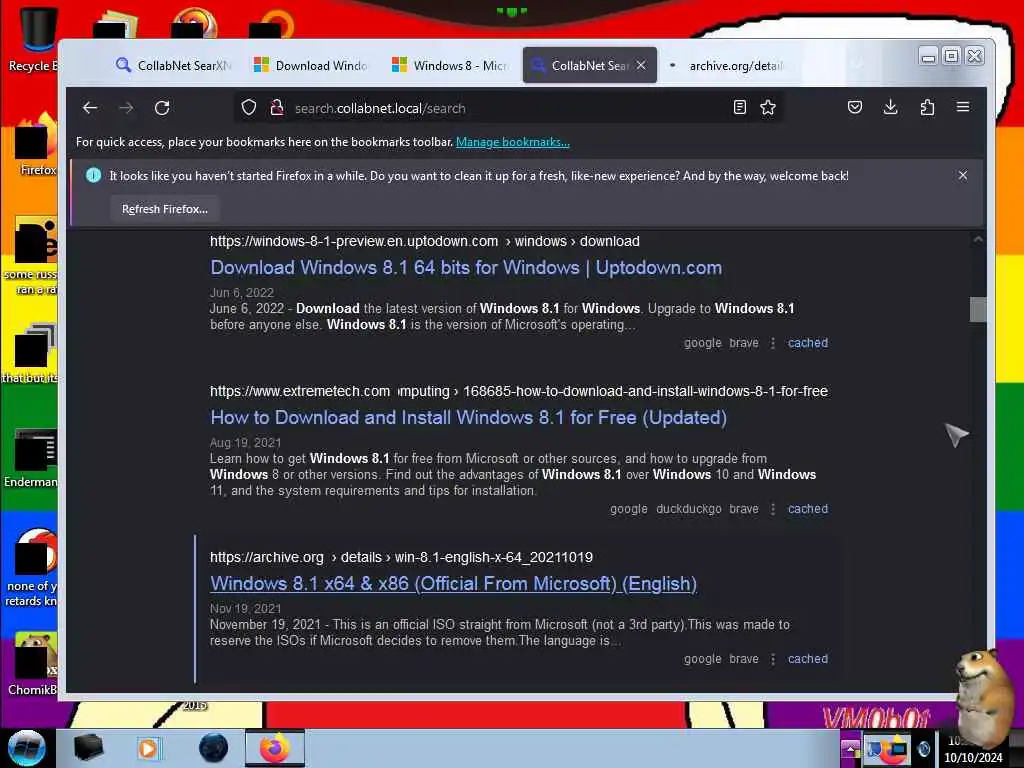Open the Manage bookmarks link
Screen dimensions: 1024x768
[513, 142]
